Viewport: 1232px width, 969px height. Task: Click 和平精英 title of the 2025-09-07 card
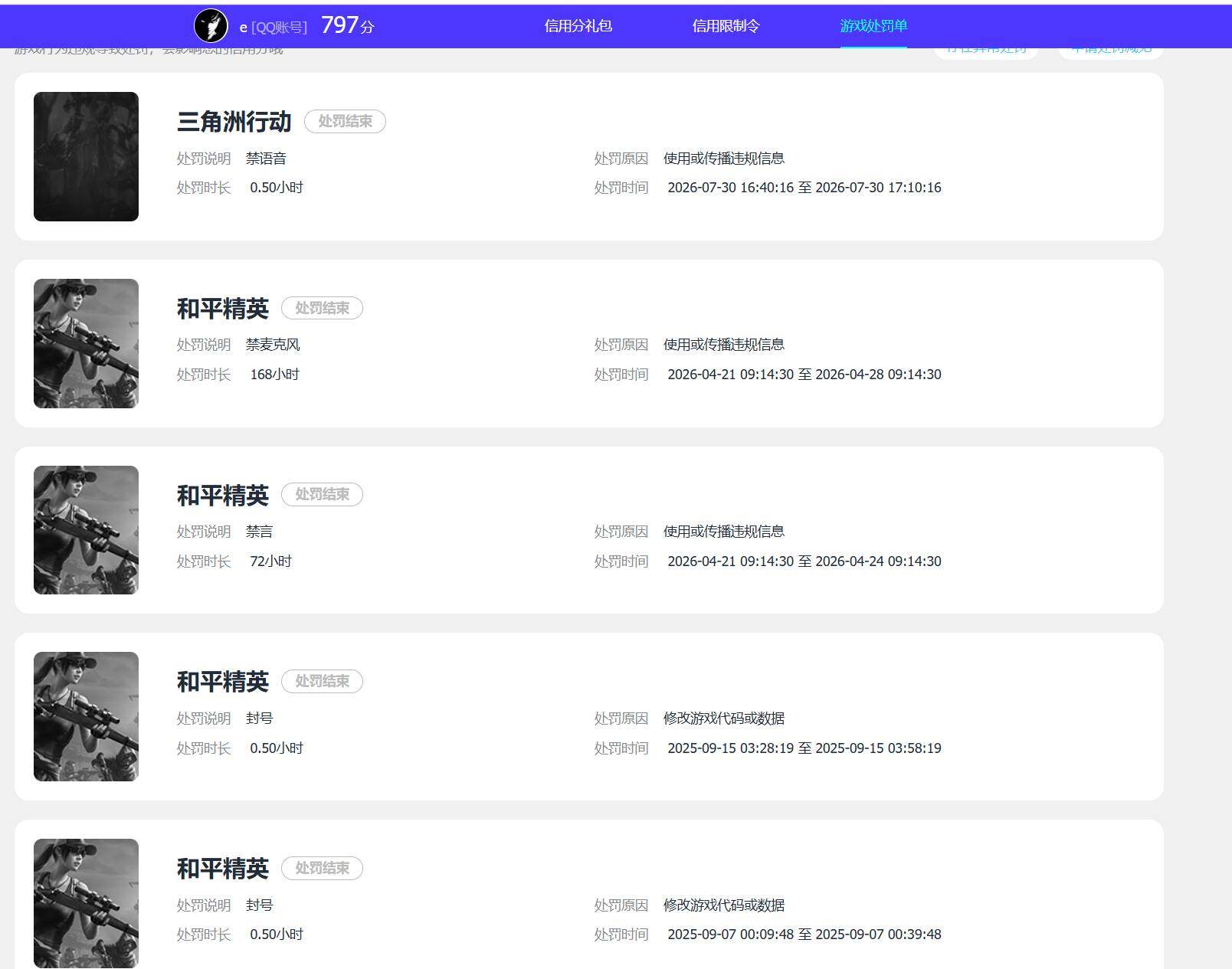[223, 869]
